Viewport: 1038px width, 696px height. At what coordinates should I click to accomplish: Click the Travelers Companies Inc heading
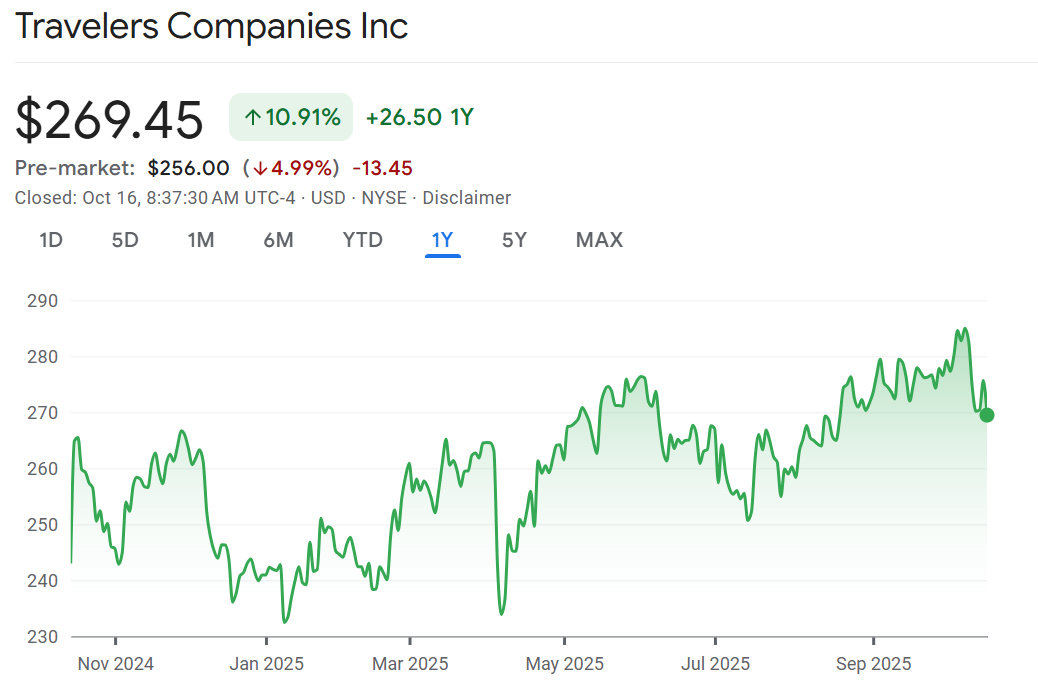coord(211,27)
